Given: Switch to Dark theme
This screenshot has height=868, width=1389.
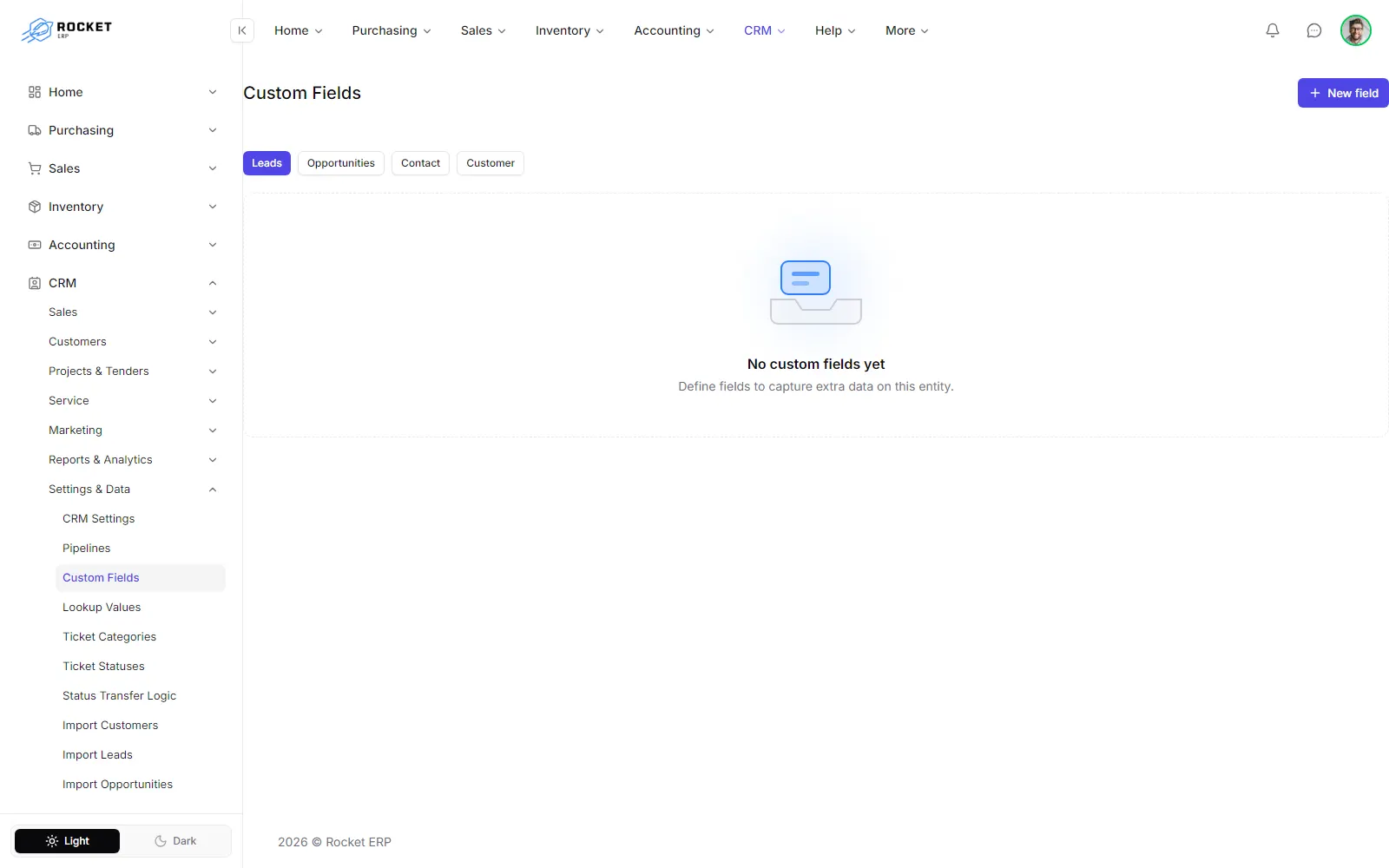Looking at the screenshot, I should [175, 841].
